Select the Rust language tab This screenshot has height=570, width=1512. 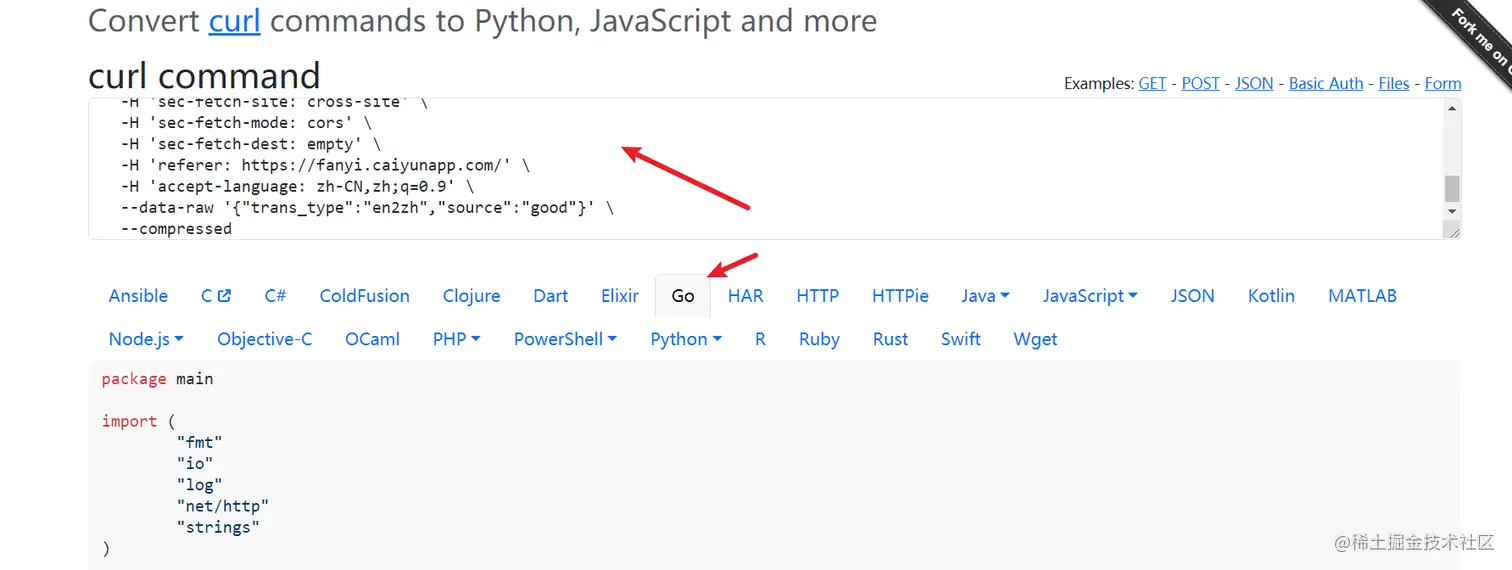pos(890,339)
